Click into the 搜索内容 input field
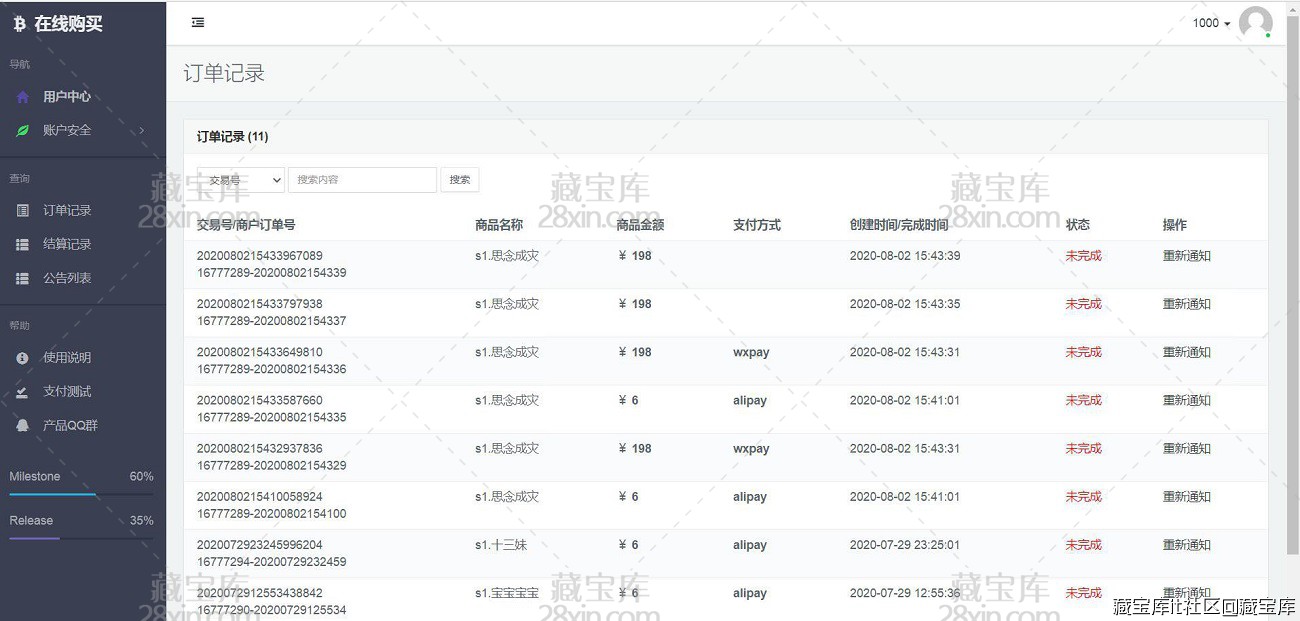This screenshot has height=621, width=1300. point(362,180)
